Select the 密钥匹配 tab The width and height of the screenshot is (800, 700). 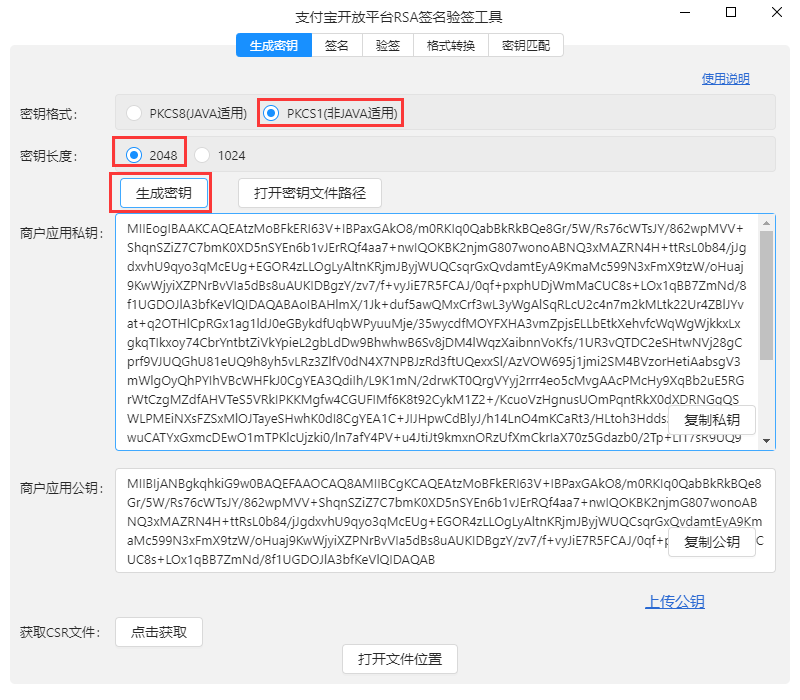[x=526, y=45]
